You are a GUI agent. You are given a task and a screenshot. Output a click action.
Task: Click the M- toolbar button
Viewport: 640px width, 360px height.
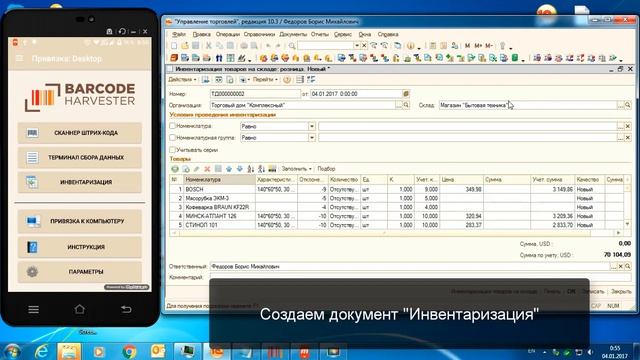(489, 46)
